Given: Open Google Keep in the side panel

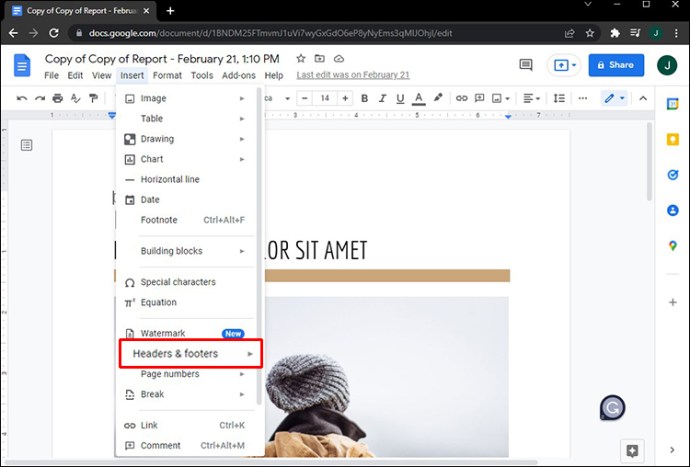Looking at the screenshot, I should coord(672,140).
